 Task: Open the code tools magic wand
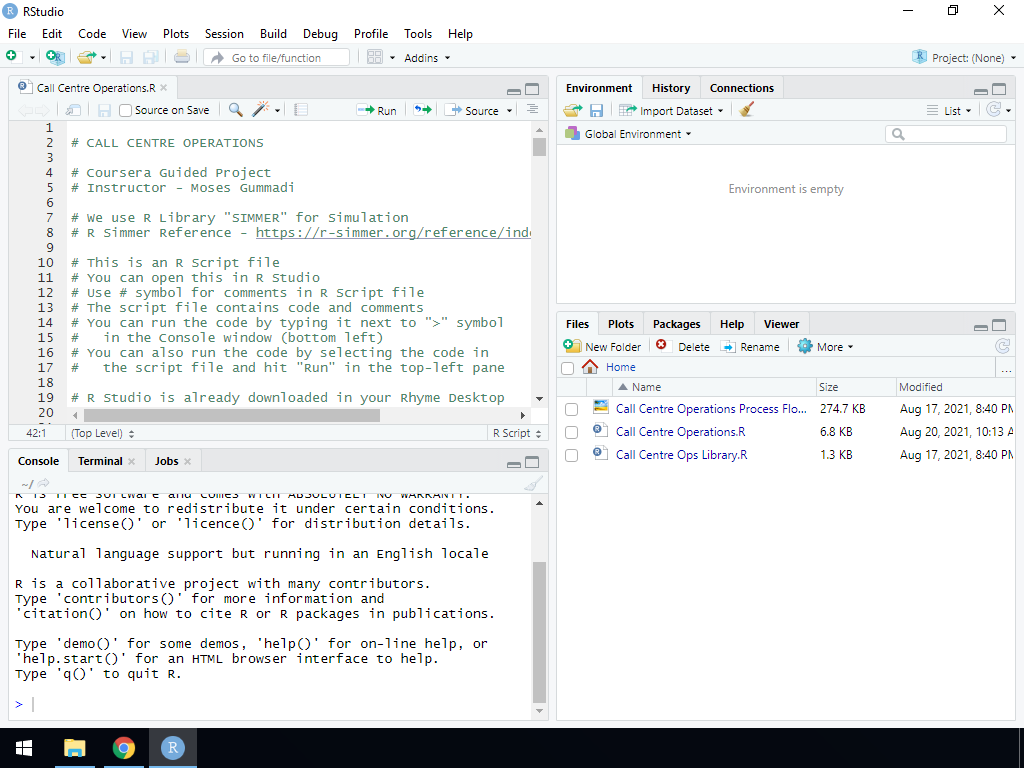[x=261, y=110]
